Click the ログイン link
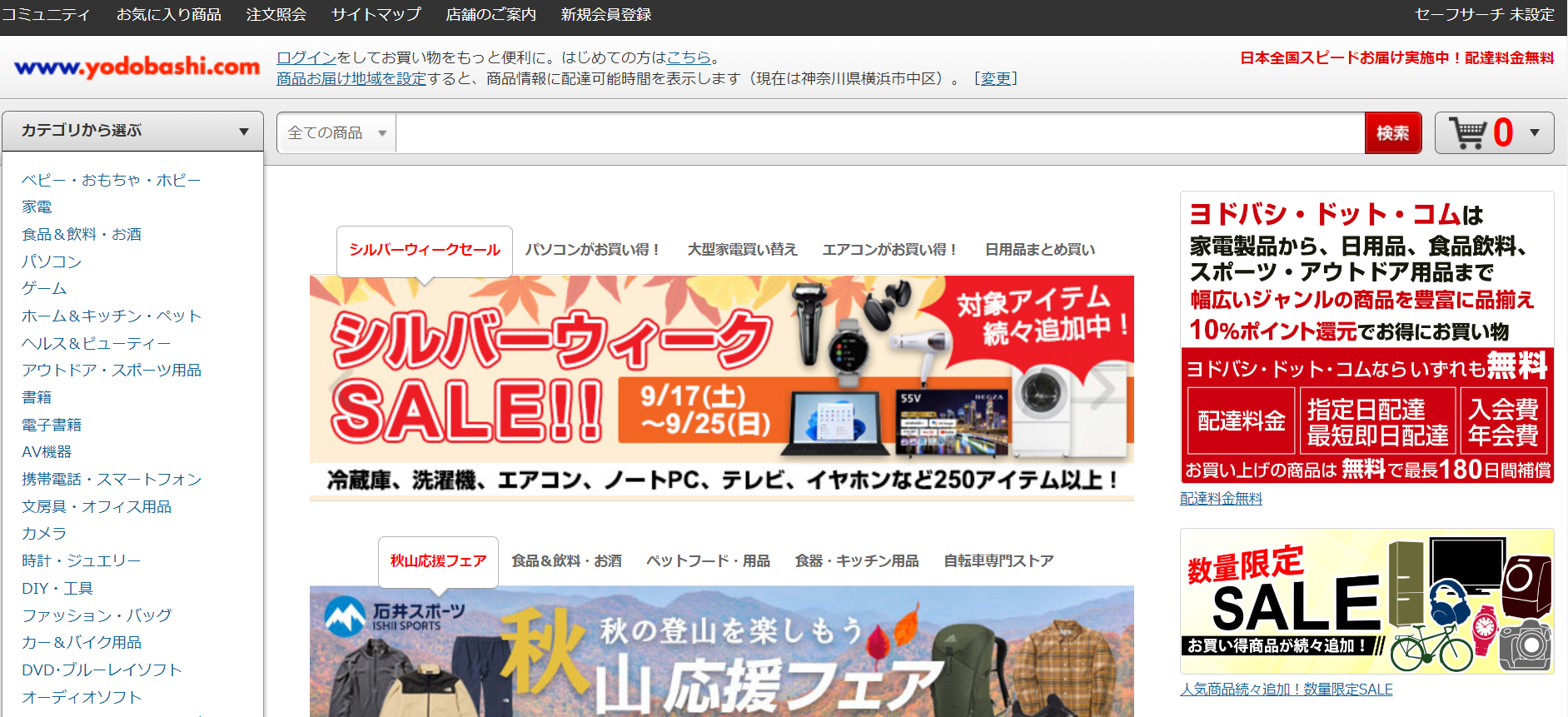 point(306,57)
